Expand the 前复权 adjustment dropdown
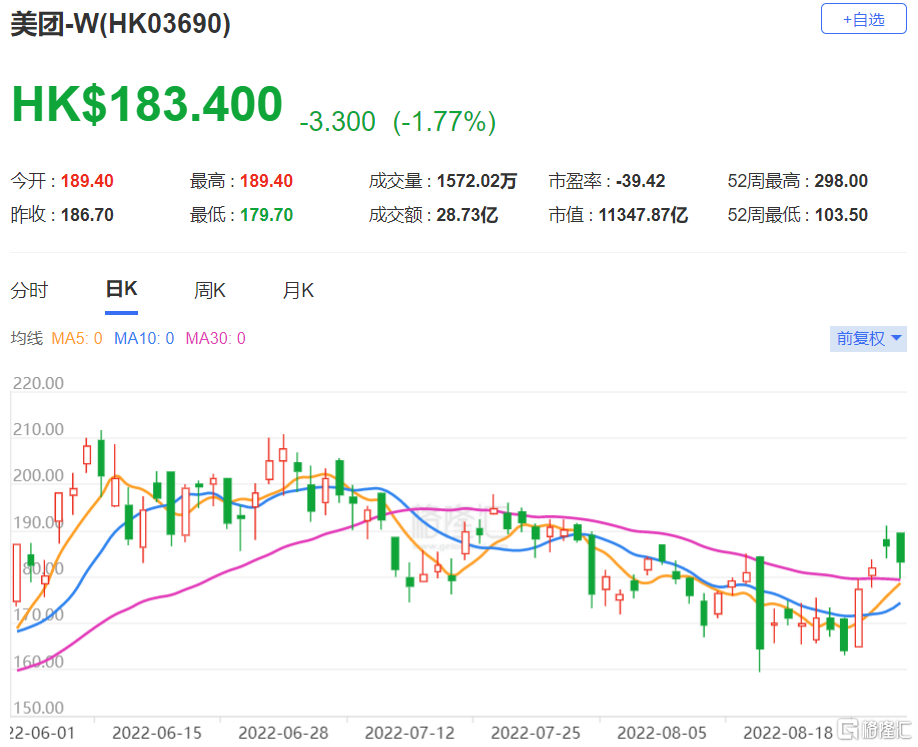Image resolution: width=918 pixels, height=747 pixels. click(868, 338)
